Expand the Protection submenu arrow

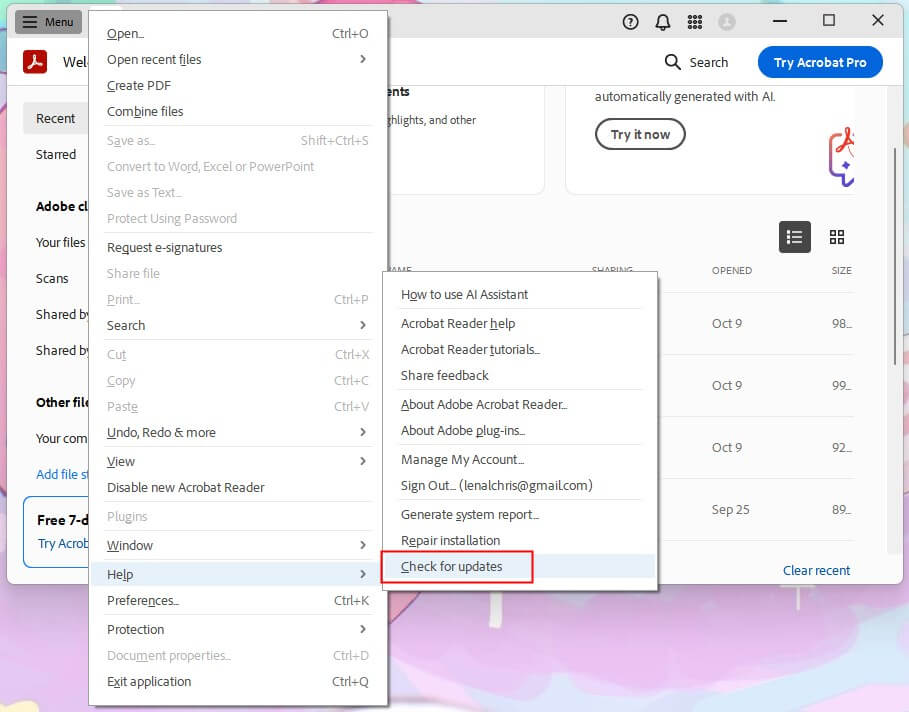coord(363,629)
